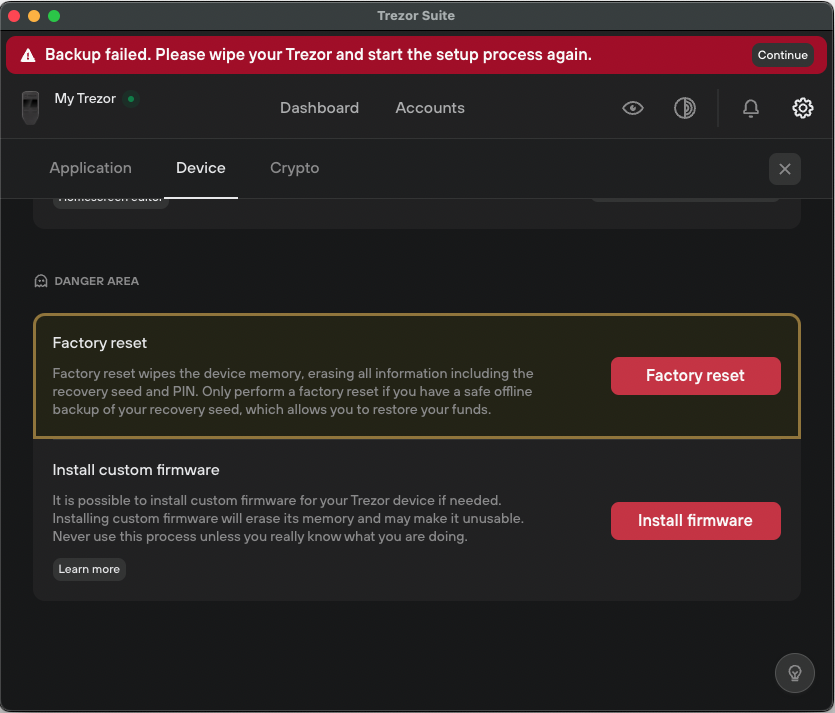Click the factory reset description paragraph

292,391
